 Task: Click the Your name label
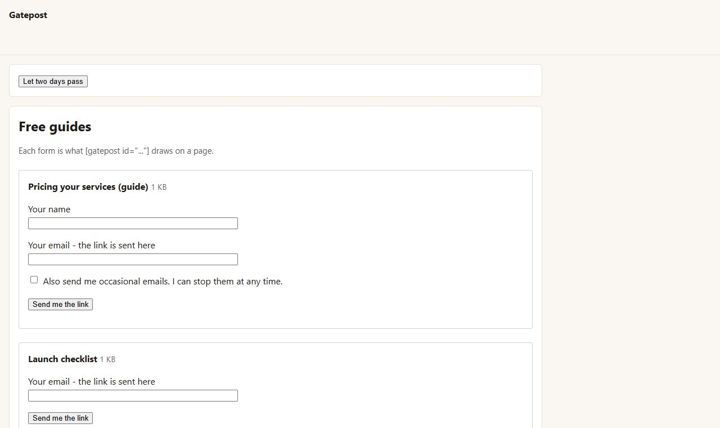click(49, 209)
